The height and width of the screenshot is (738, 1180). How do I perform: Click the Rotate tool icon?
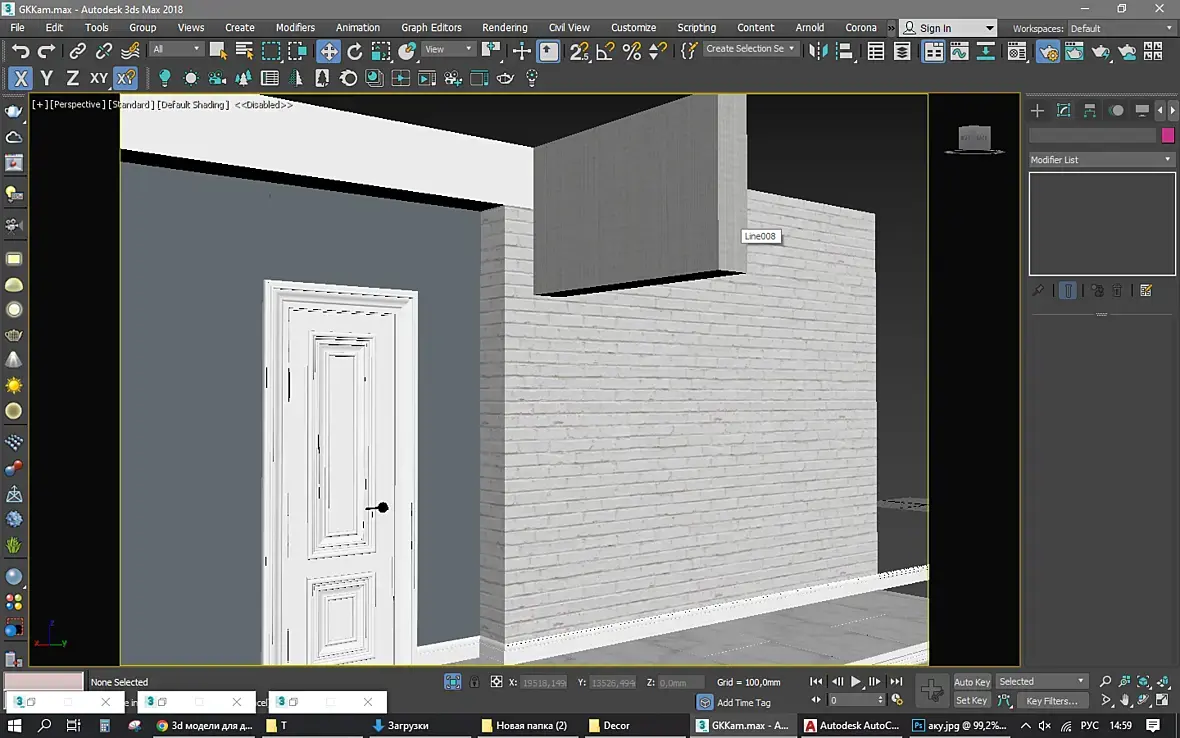[x=355, y=51]
